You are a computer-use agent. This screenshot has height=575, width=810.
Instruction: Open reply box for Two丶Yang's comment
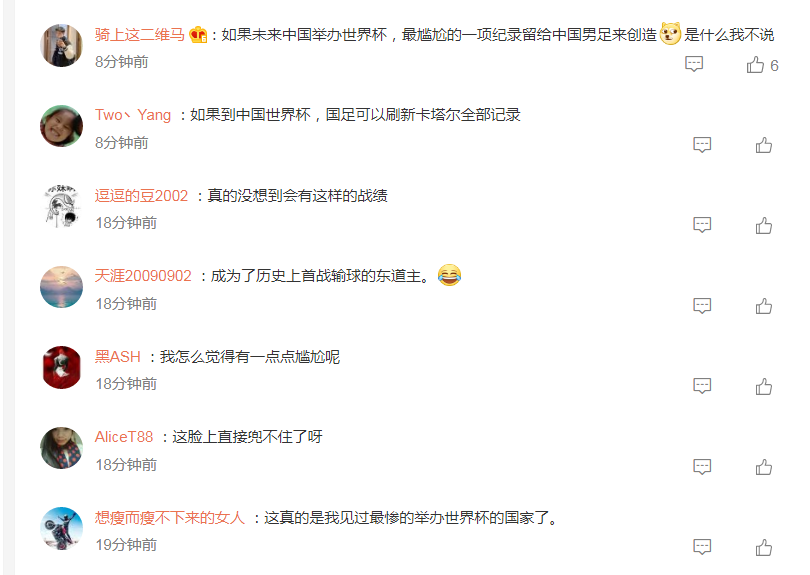(x=702, y=145)
